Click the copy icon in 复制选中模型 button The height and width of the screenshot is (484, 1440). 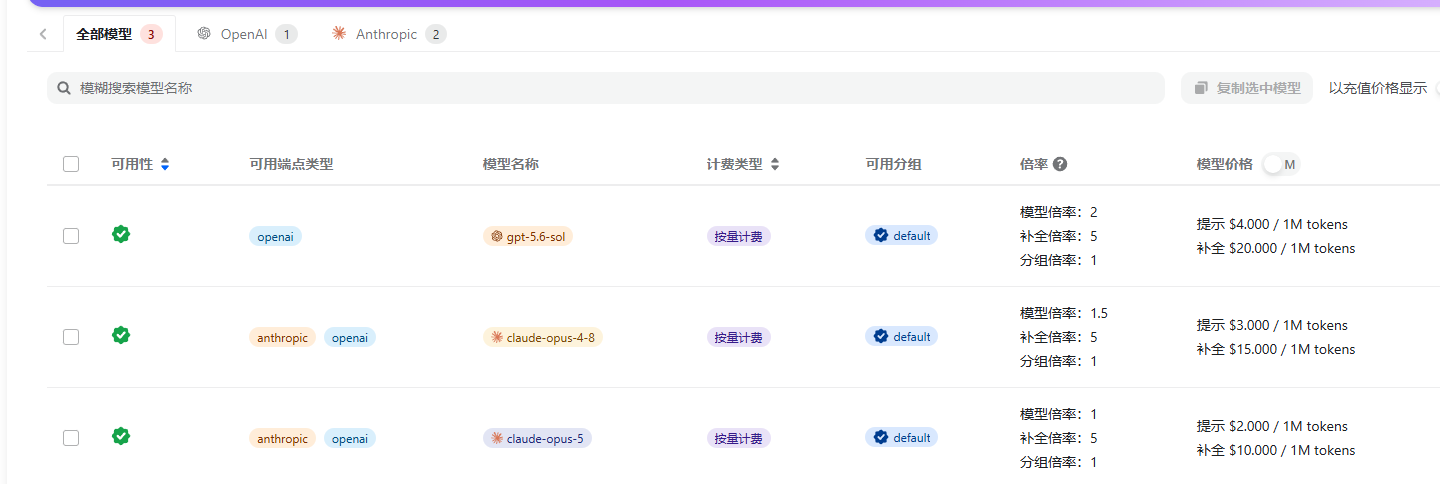[1201, 88]
